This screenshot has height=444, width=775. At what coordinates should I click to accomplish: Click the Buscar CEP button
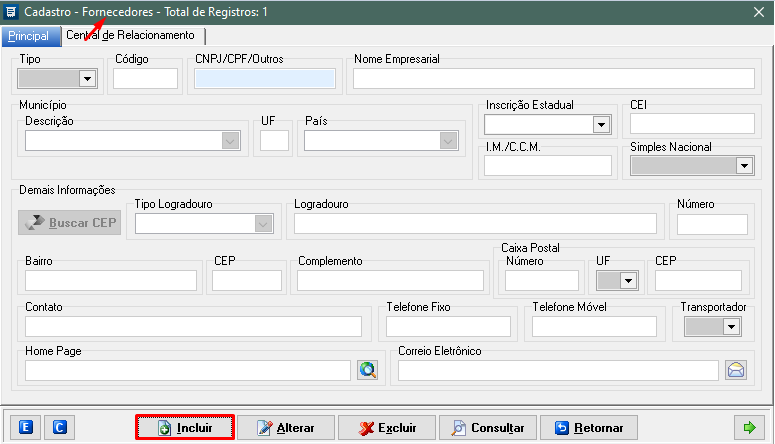[x=70, y=222]
